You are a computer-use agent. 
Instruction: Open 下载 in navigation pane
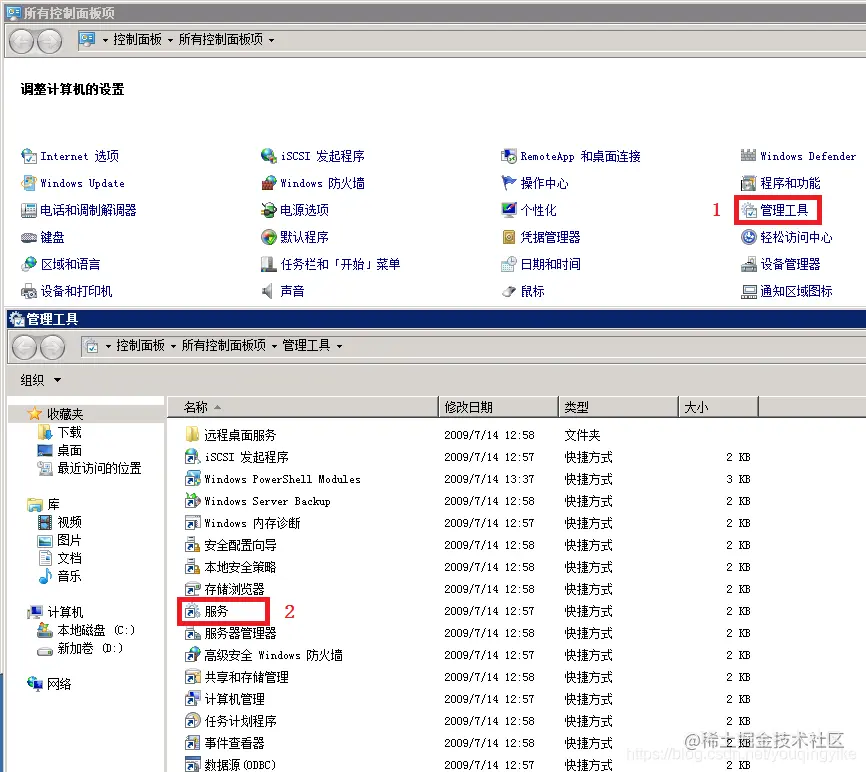click(x=69, y=432)
